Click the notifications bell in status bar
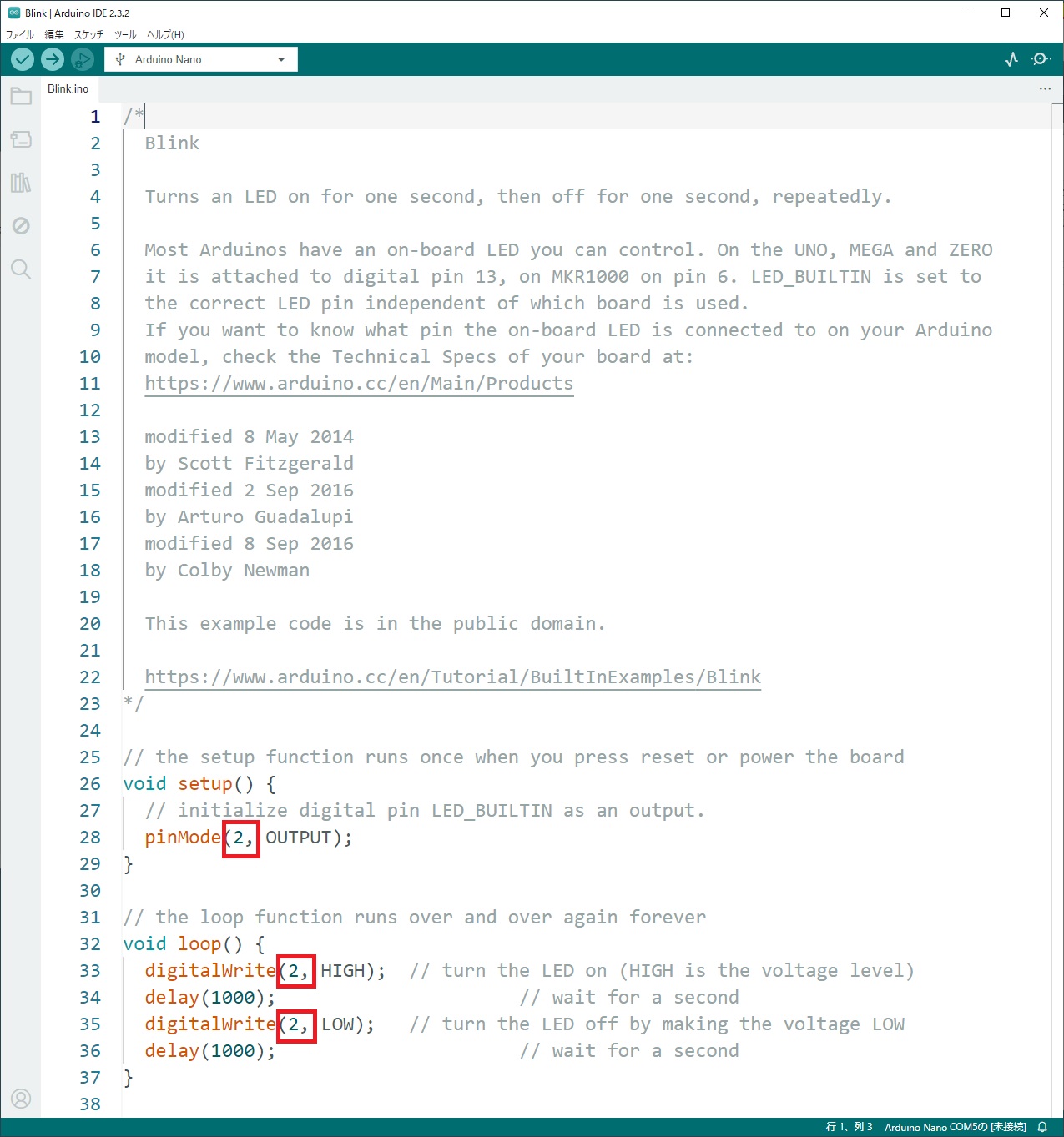1064x1137 pixels. tap(1042, 1127)
